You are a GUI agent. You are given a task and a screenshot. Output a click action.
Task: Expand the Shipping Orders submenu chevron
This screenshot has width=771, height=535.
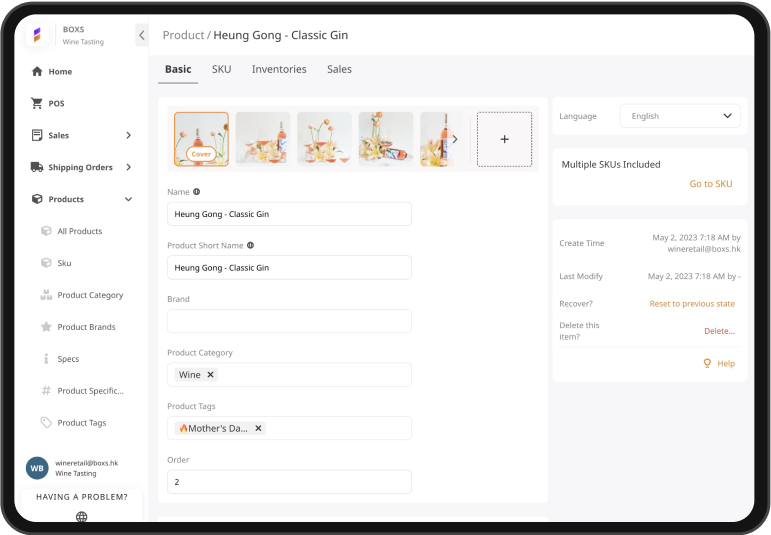click(128, 167)
